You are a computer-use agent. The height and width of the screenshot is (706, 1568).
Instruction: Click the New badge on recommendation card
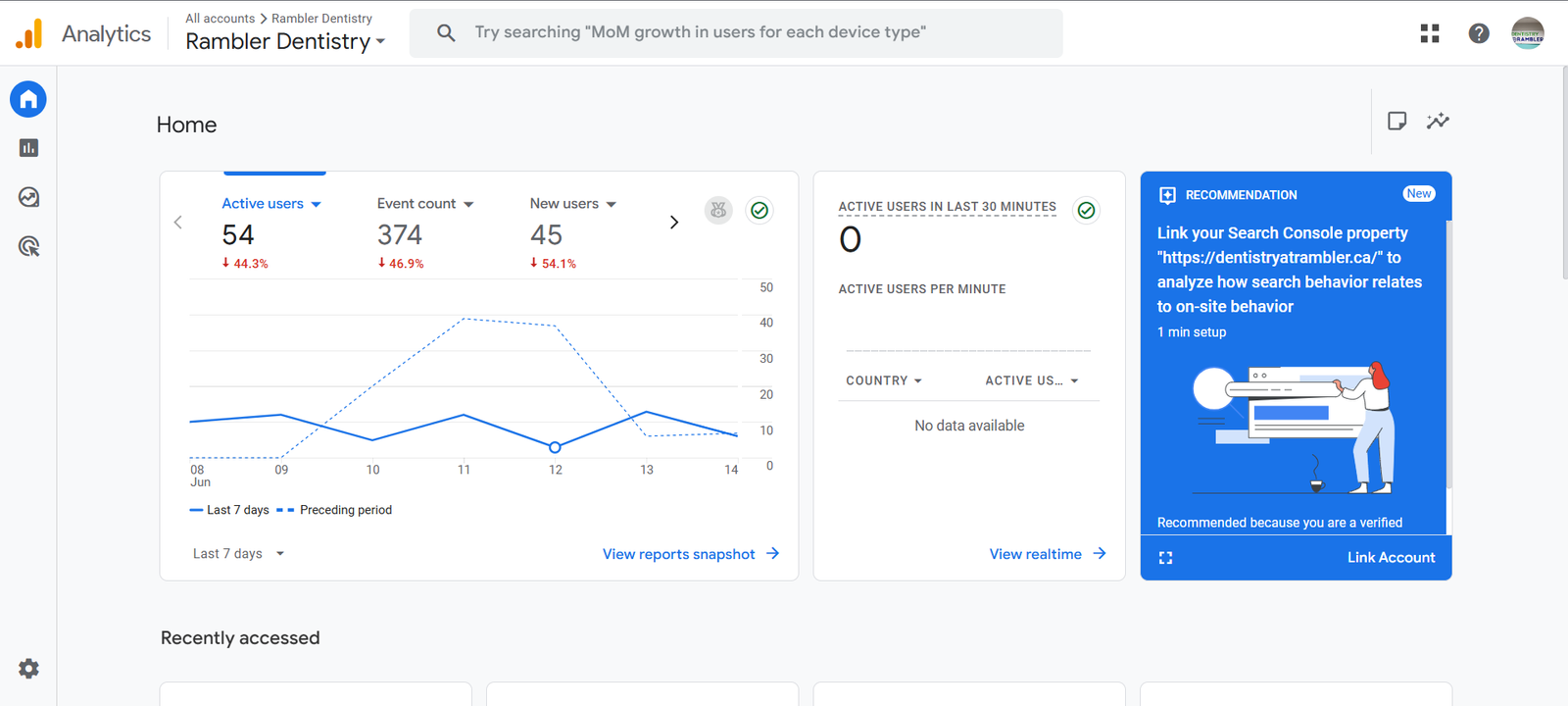pyautogui.click(x=1418, y=193)
